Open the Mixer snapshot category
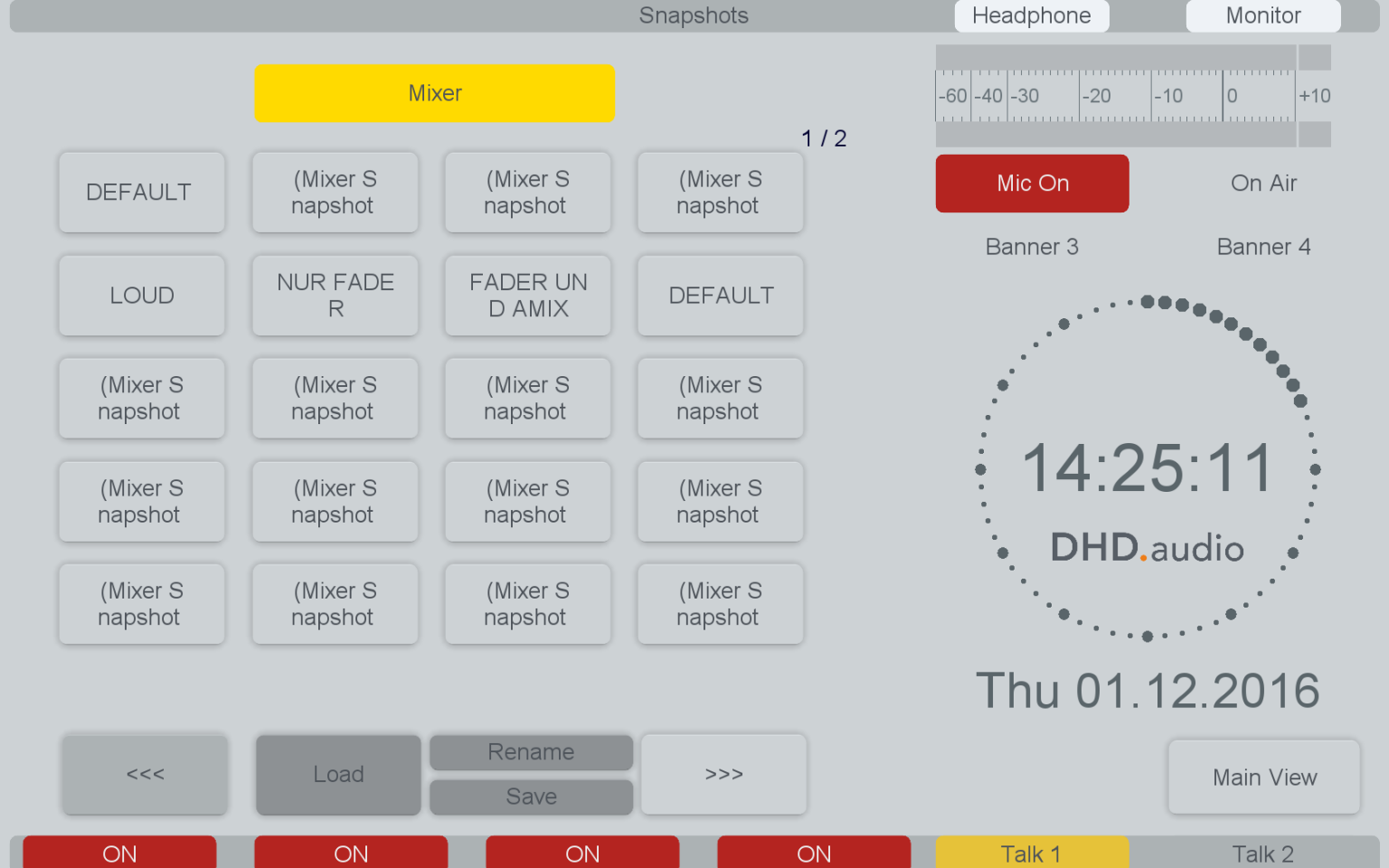Image resolution: width=1389 pixels, height=868 pixels. tap(434, 93)
